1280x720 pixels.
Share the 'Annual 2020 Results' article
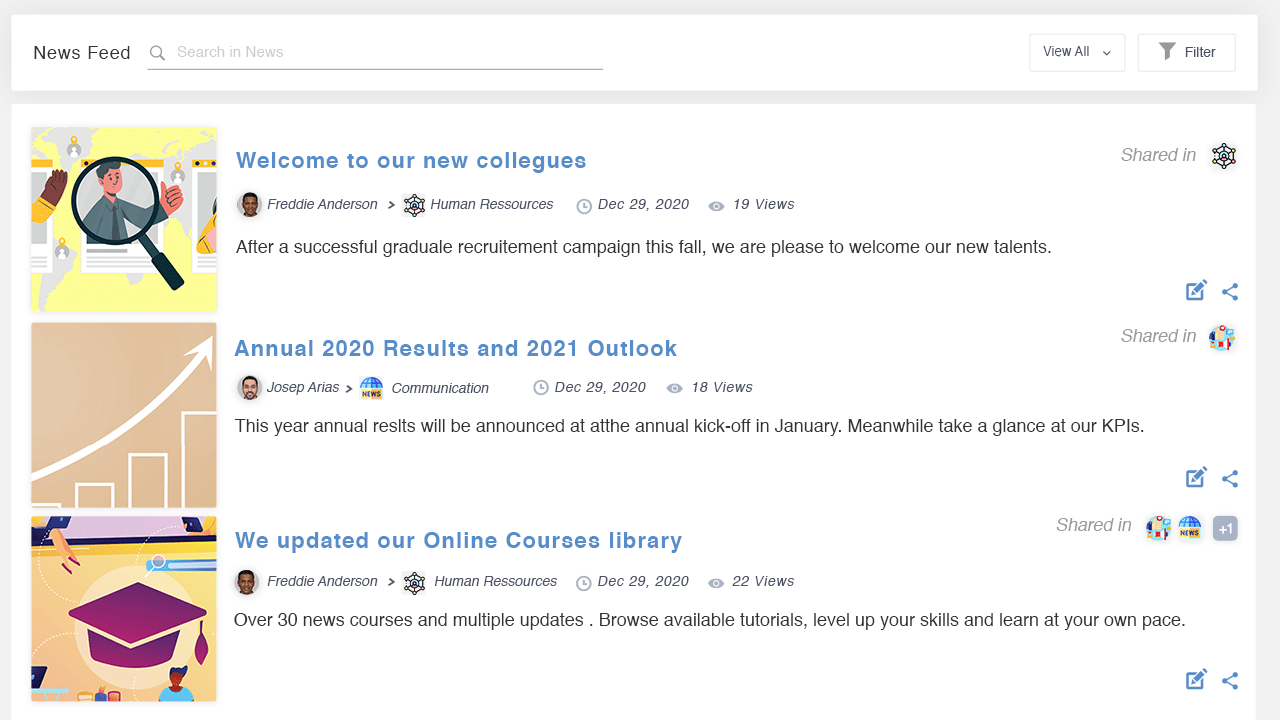(1230, 479)
